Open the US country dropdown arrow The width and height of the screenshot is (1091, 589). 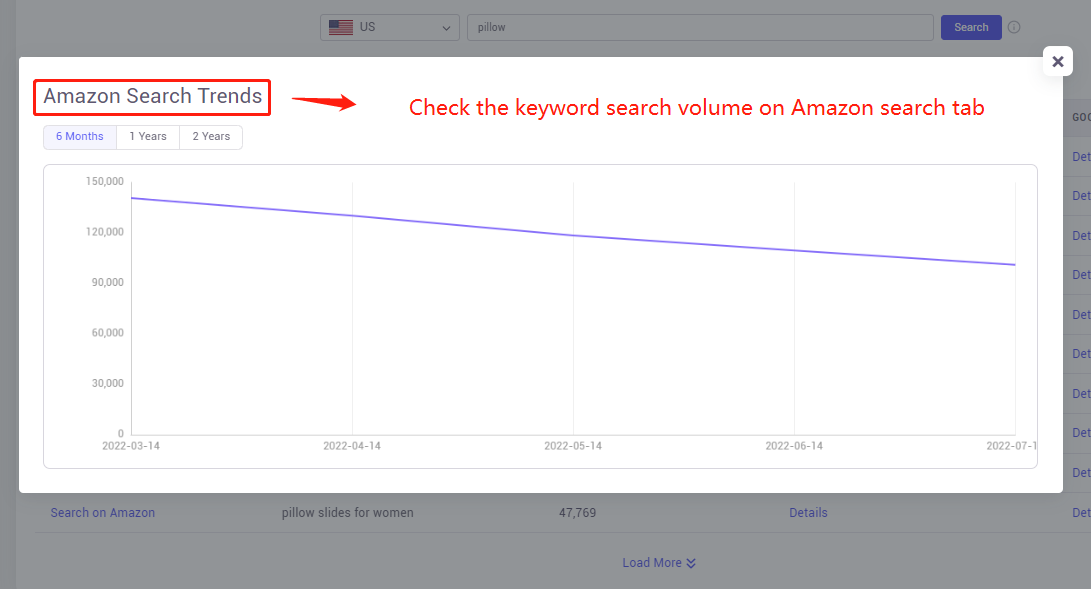click(446, 28)
